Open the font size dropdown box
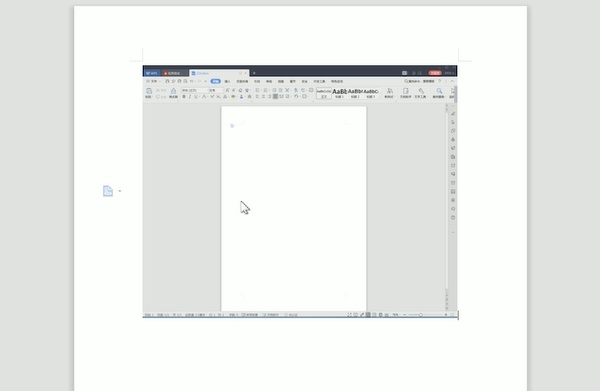The image size is (600, 391). [x=216, y=90]
